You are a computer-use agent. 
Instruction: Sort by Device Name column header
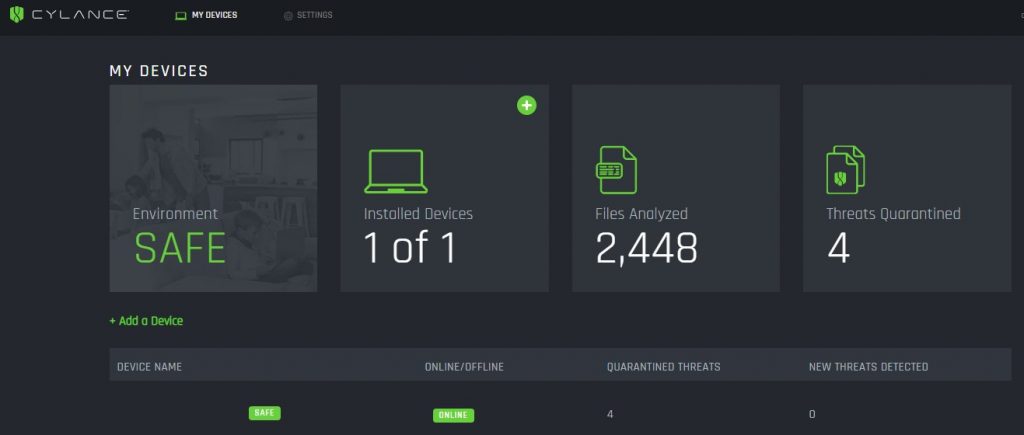coord(150,367)
